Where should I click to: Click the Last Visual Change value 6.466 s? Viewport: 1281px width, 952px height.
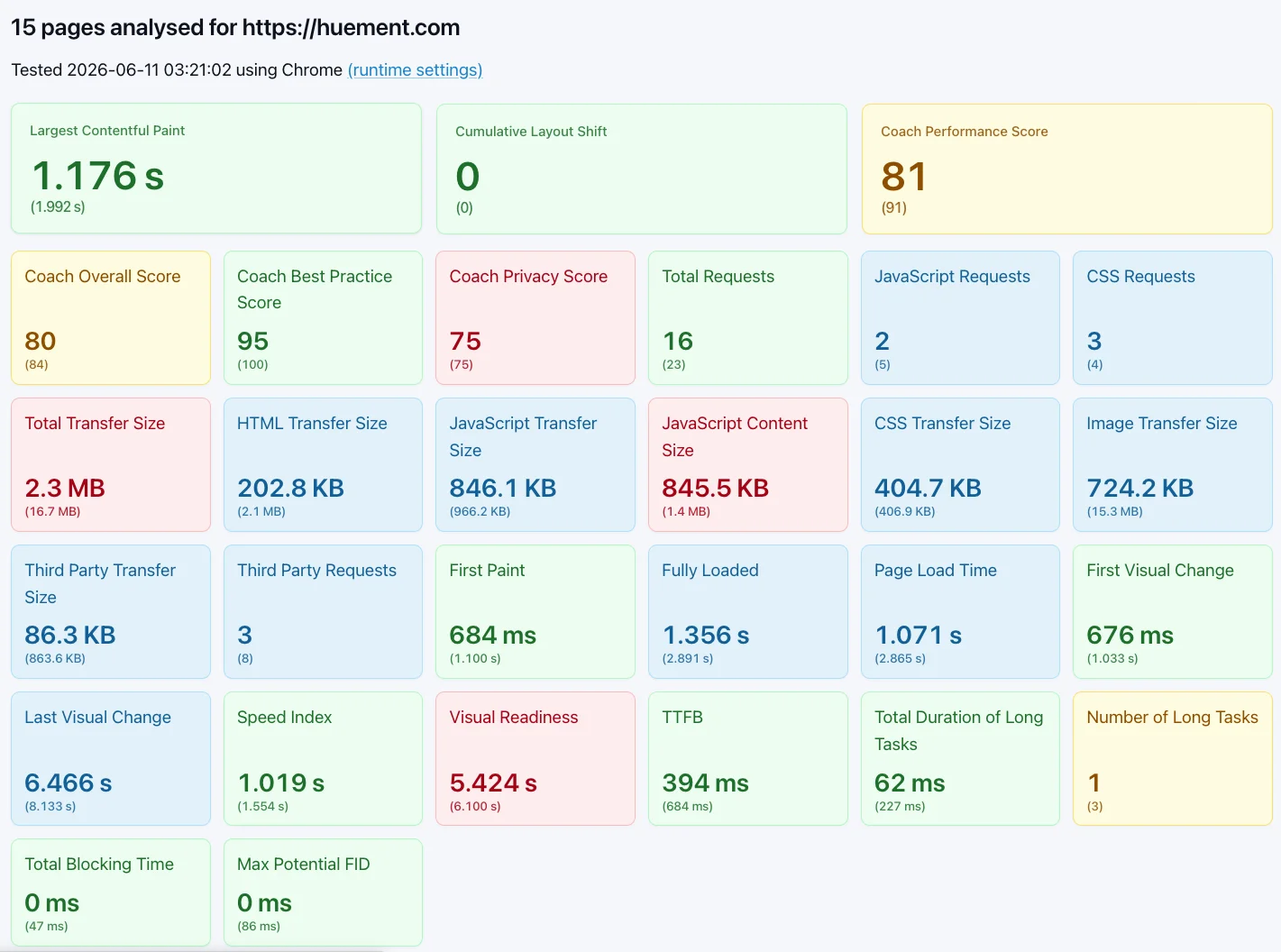(x=69, y=783)
